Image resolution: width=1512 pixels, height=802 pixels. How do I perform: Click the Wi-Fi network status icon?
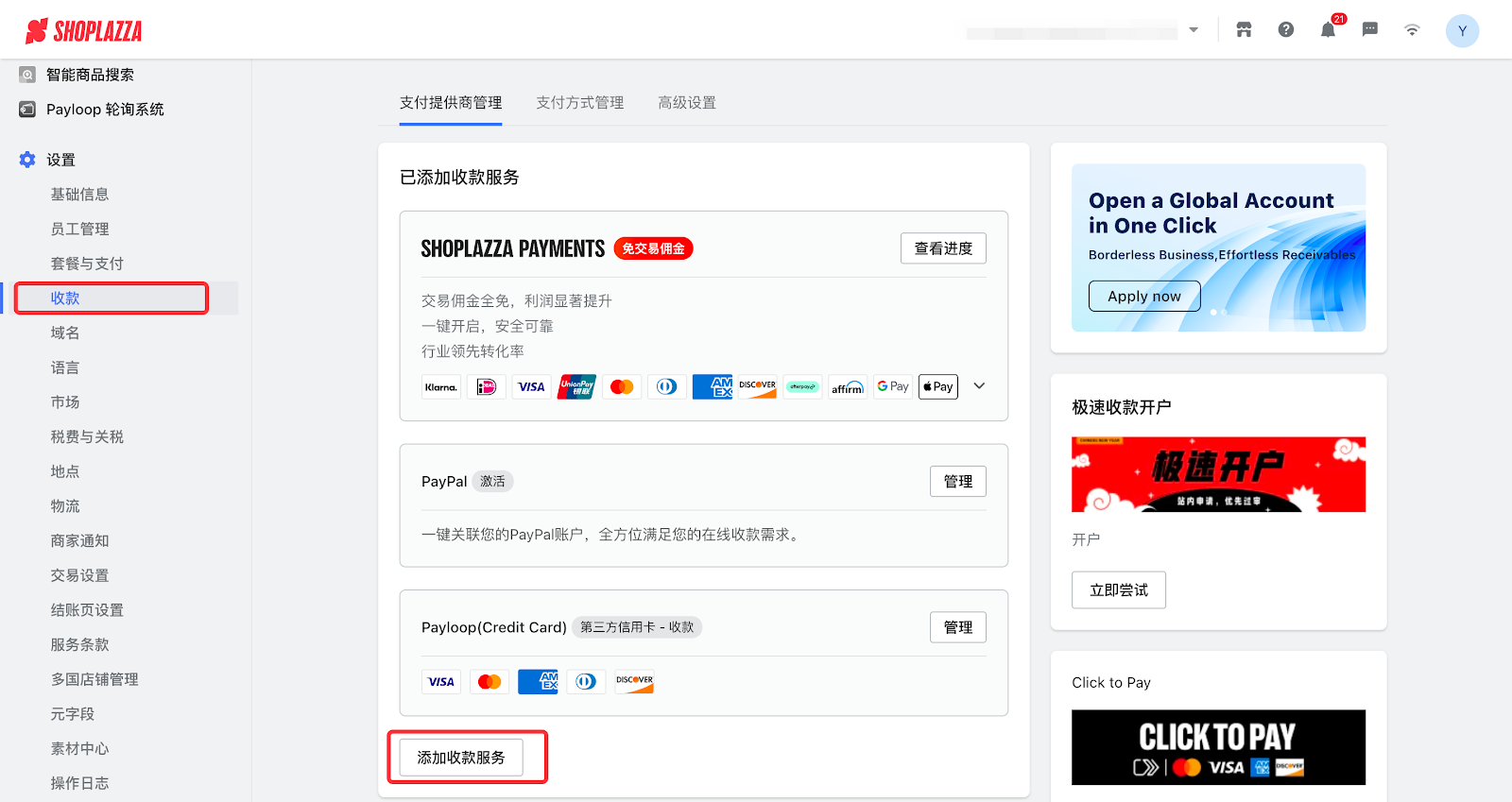pyautogui.click(x=1412, y=30)
